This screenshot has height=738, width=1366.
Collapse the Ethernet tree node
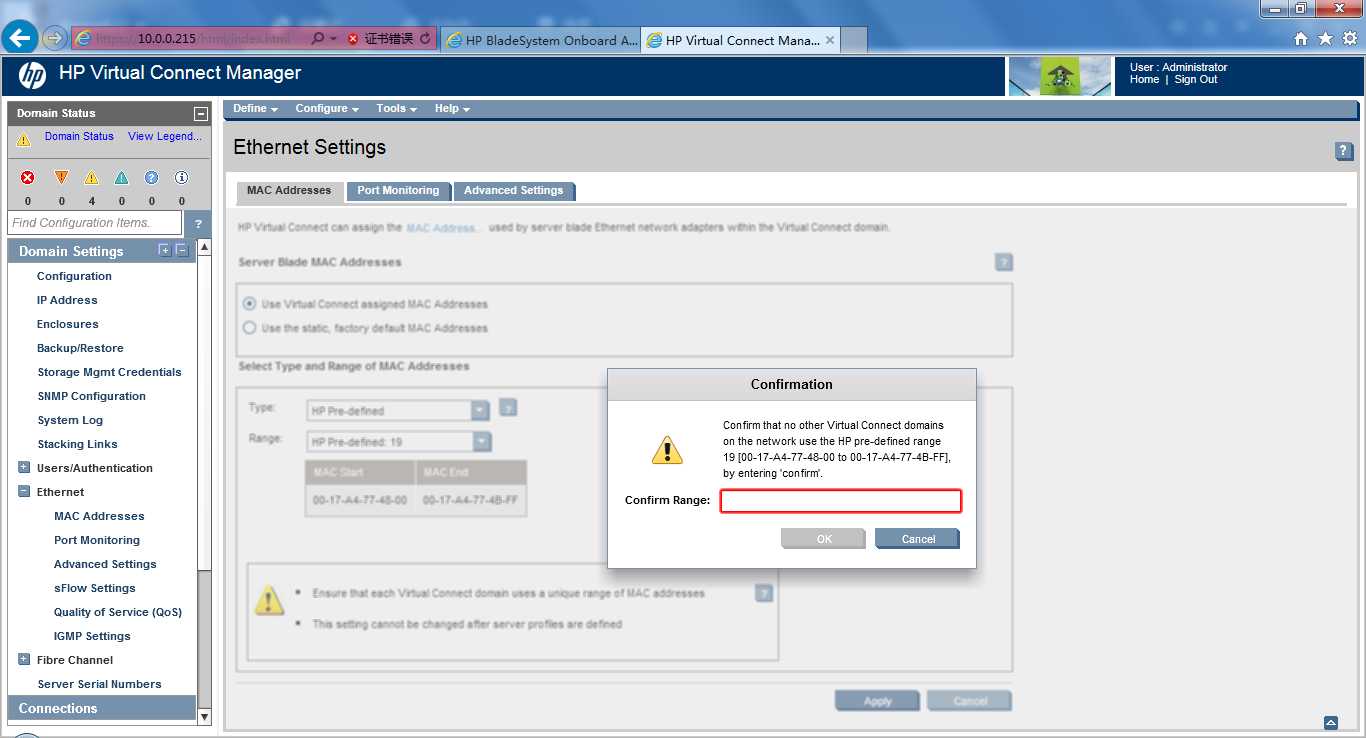coord(24,492)
